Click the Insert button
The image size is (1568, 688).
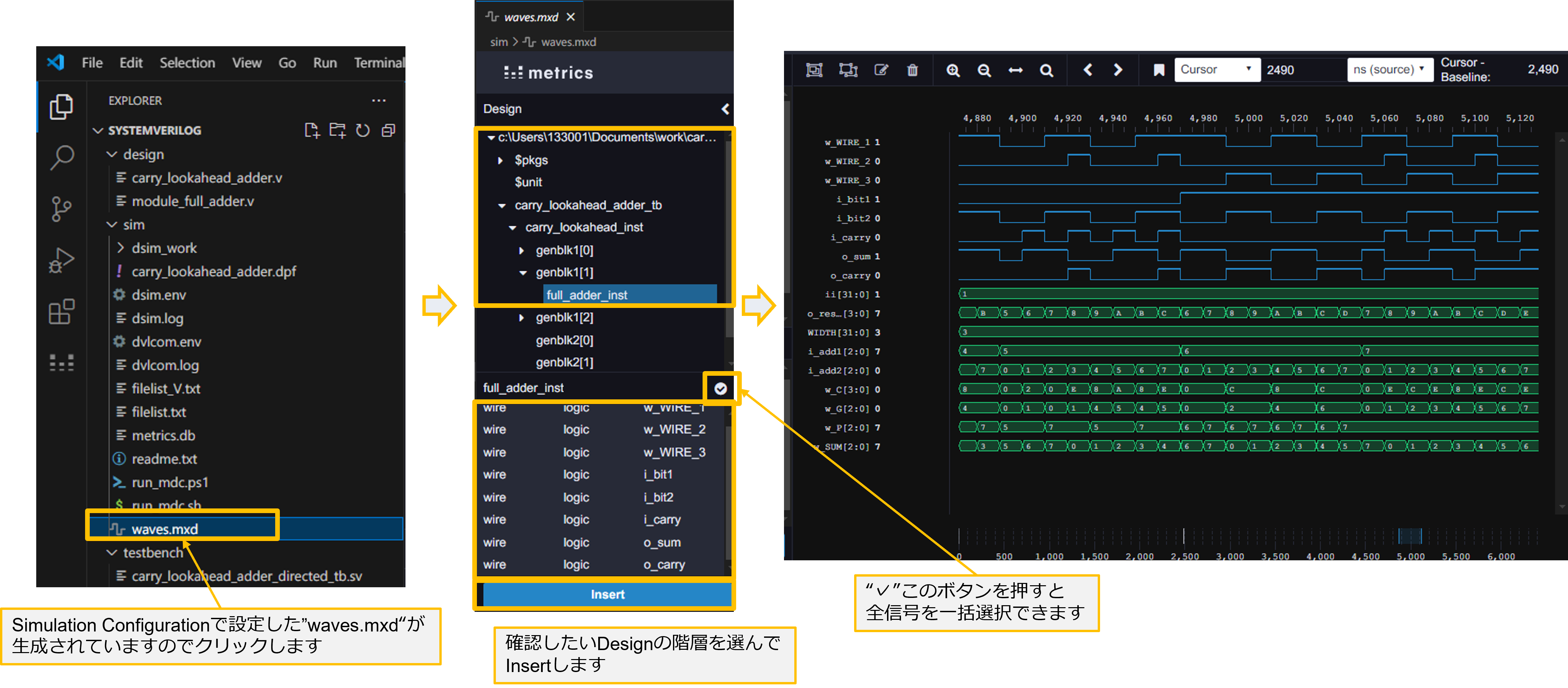click(607, 594)
